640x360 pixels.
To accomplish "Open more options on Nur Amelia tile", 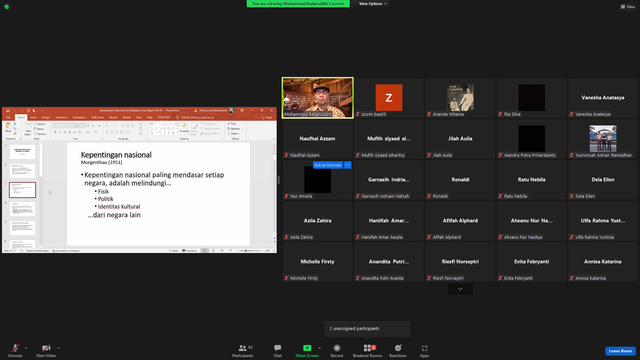I will pyautogui.click(x=348, y=165).
